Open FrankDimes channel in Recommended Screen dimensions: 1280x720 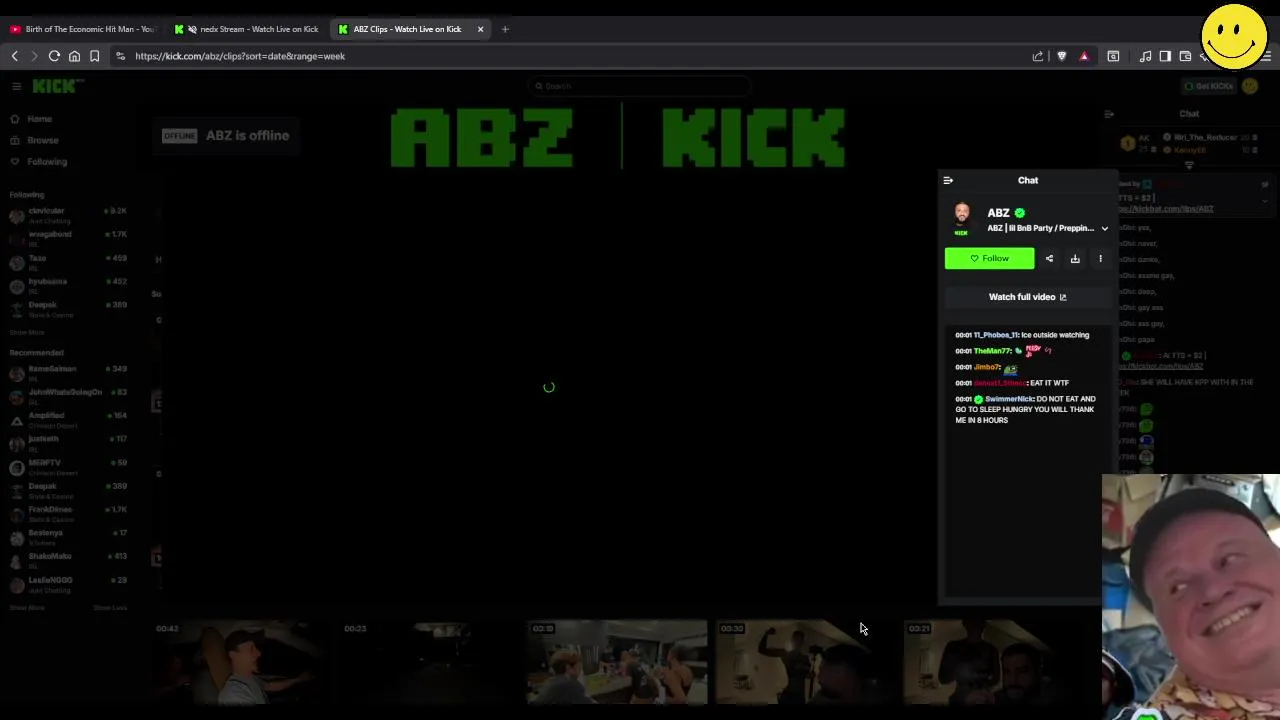[68, 514]
